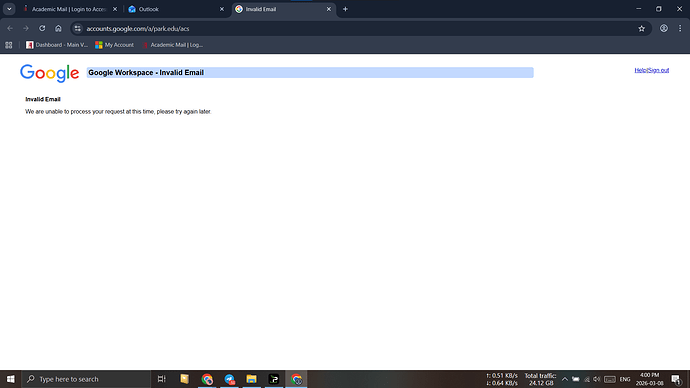Open the black P app on taskbar

coord(274,379)
